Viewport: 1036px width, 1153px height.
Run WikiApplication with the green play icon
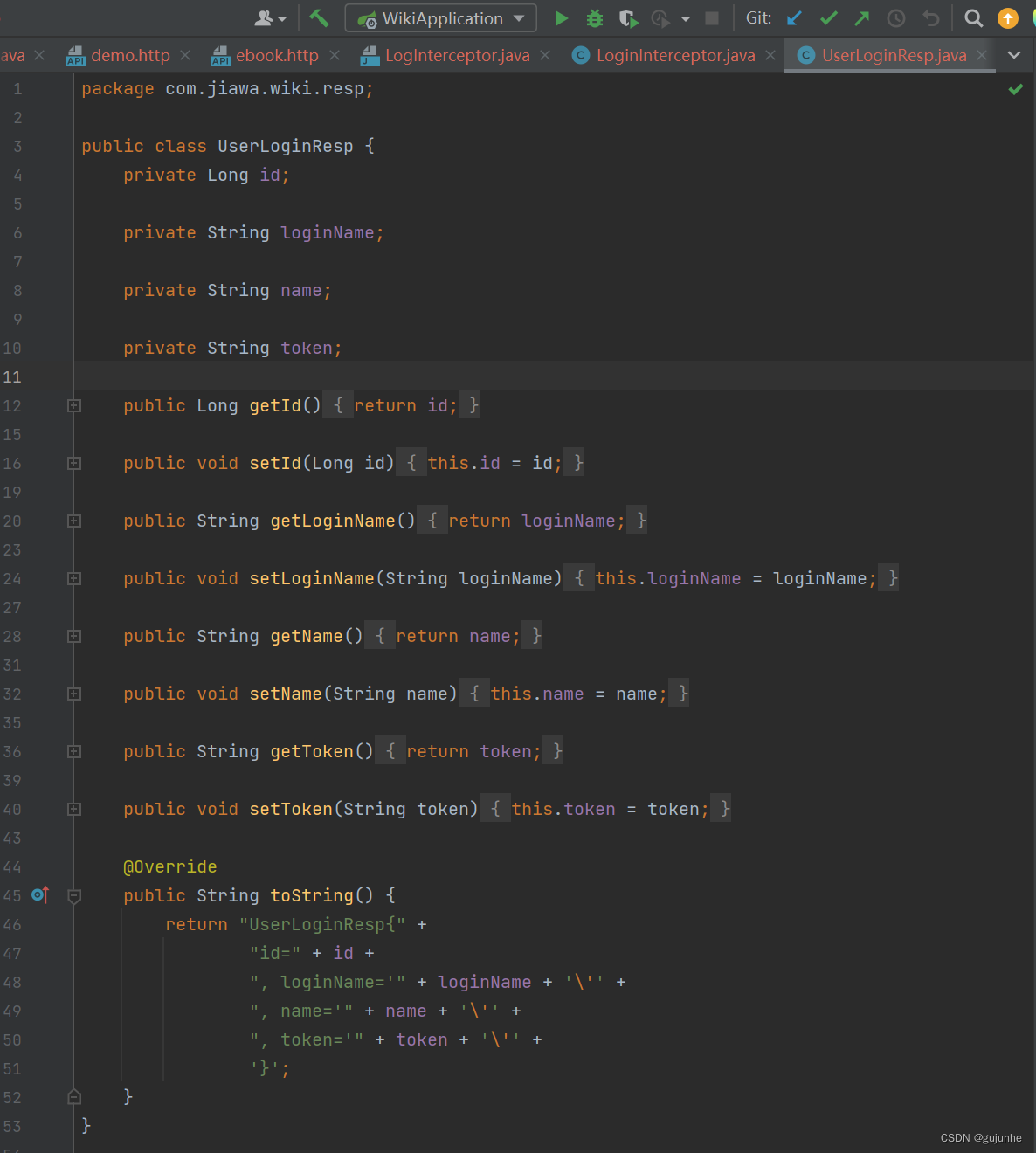point(562,17)
